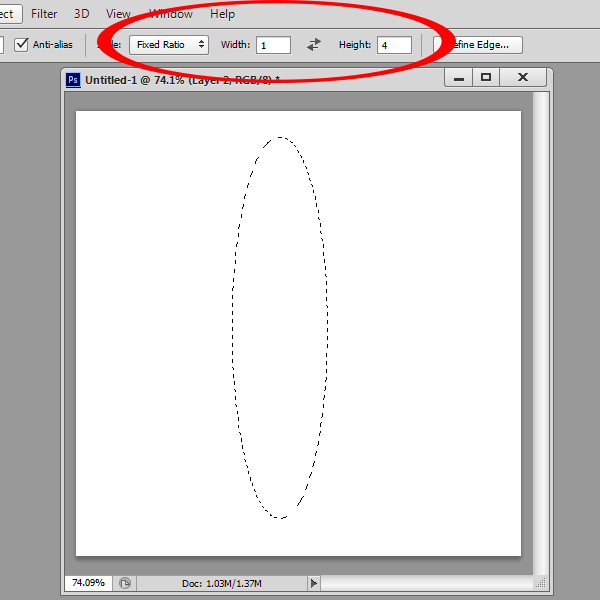Click the Refine Edge button

(478, 45)
